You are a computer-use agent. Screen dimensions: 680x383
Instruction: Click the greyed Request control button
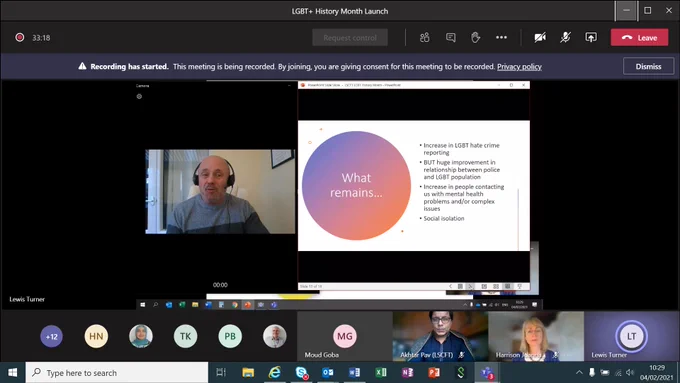tap(350, 38)
